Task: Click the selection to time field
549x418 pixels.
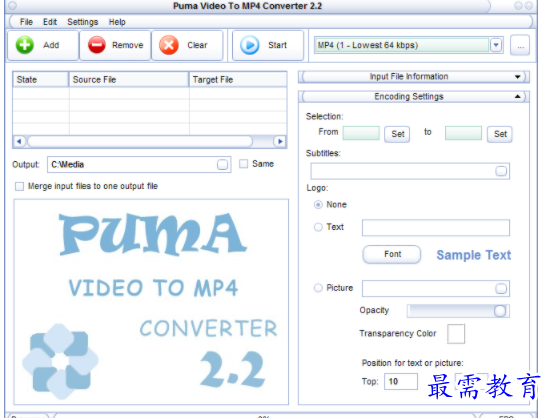Action: click(x=463, y=133)
